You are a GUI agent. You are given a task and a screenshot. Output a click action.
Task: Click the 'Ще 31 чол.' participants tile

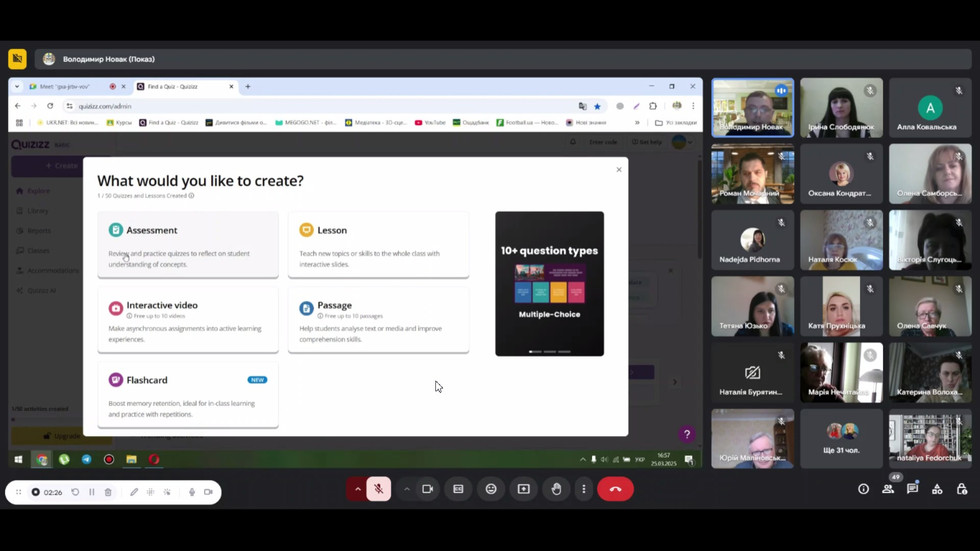click(841, 439)
